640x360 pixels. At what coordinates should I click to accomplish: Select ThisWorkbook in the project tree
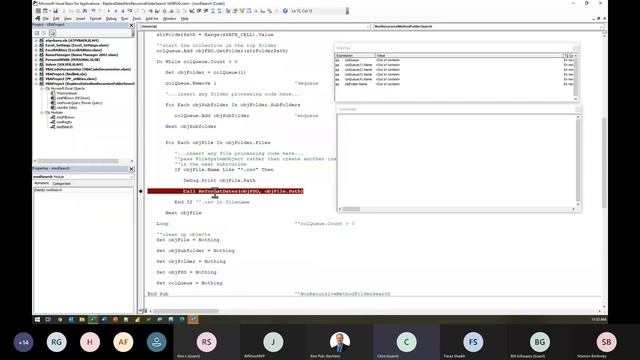pos(66,93)
